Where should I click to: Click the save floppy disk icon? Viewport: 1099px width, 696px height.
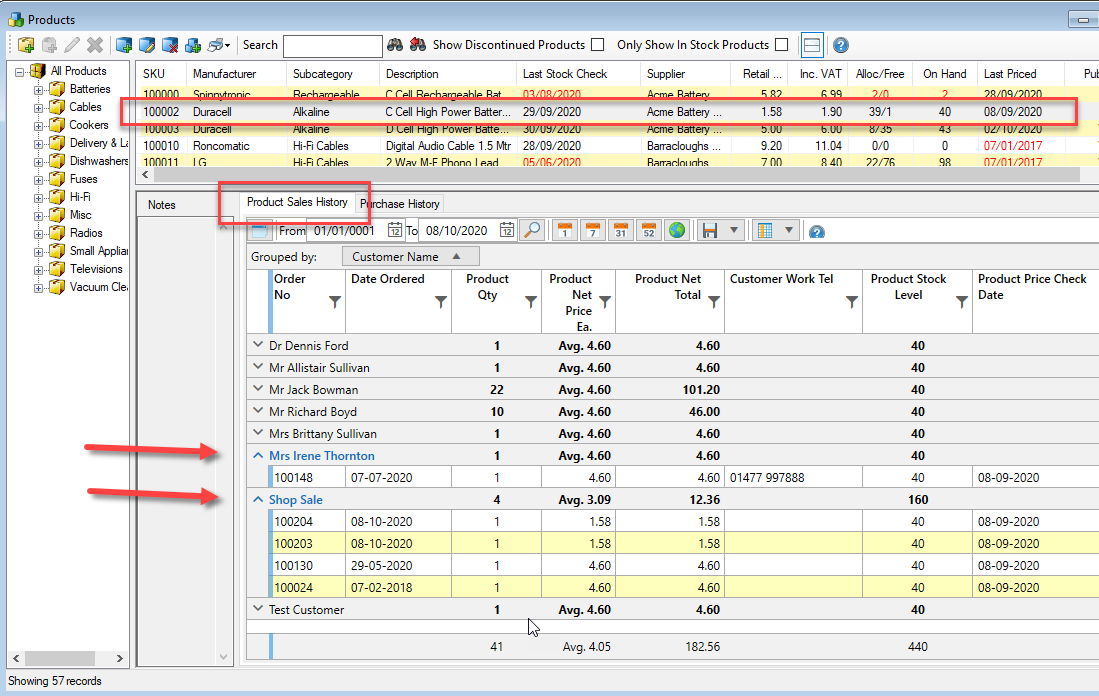click(x=711, y=231)
